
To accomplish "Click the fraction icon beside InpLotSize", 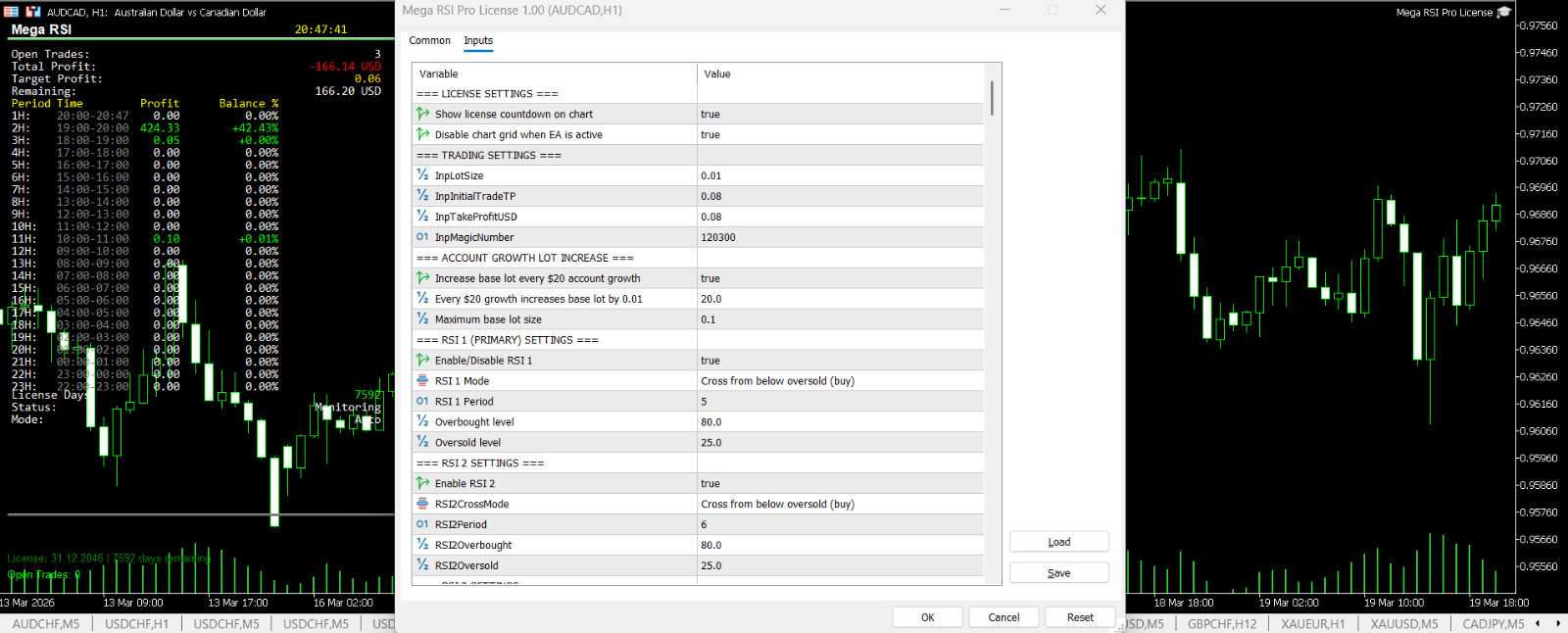I will [422, 175].
